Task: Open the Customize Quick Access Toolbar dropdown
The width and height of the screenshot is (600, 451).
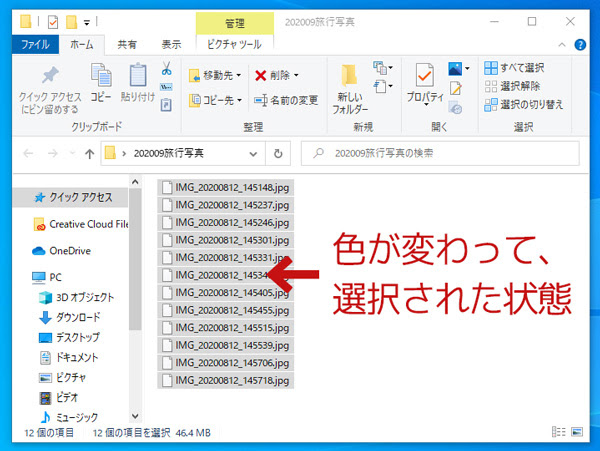Action: point(87,23)
